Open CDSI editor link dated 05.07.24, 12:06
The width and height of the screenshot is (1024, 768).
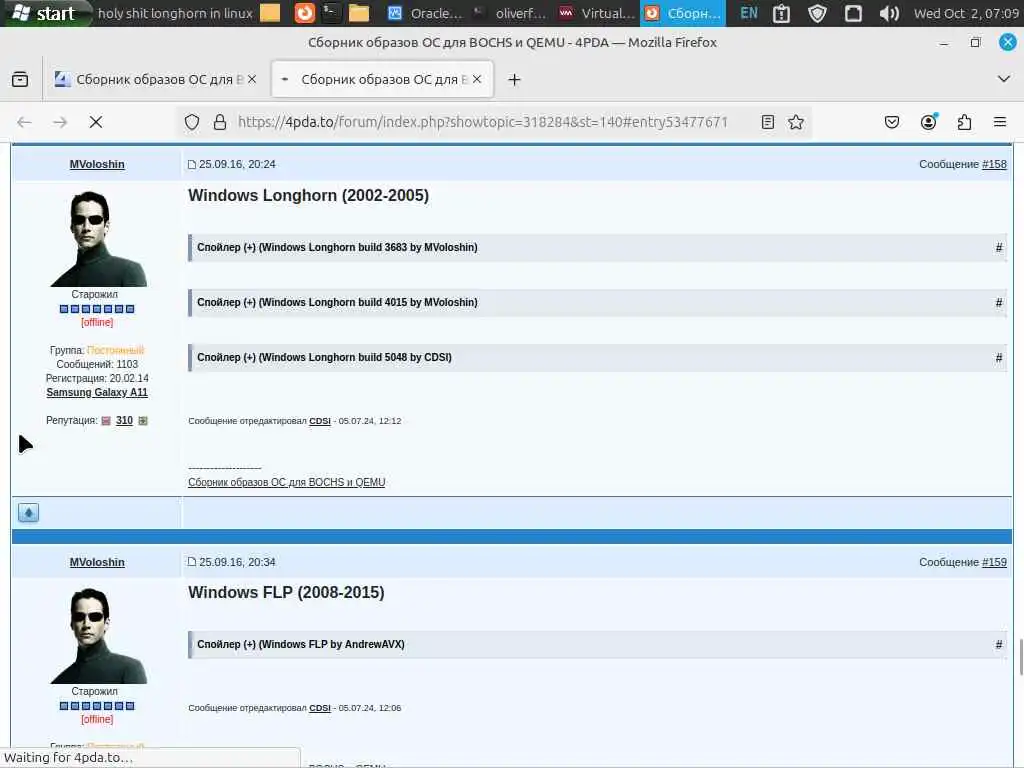pyautogui.click(x=319, y=708)
